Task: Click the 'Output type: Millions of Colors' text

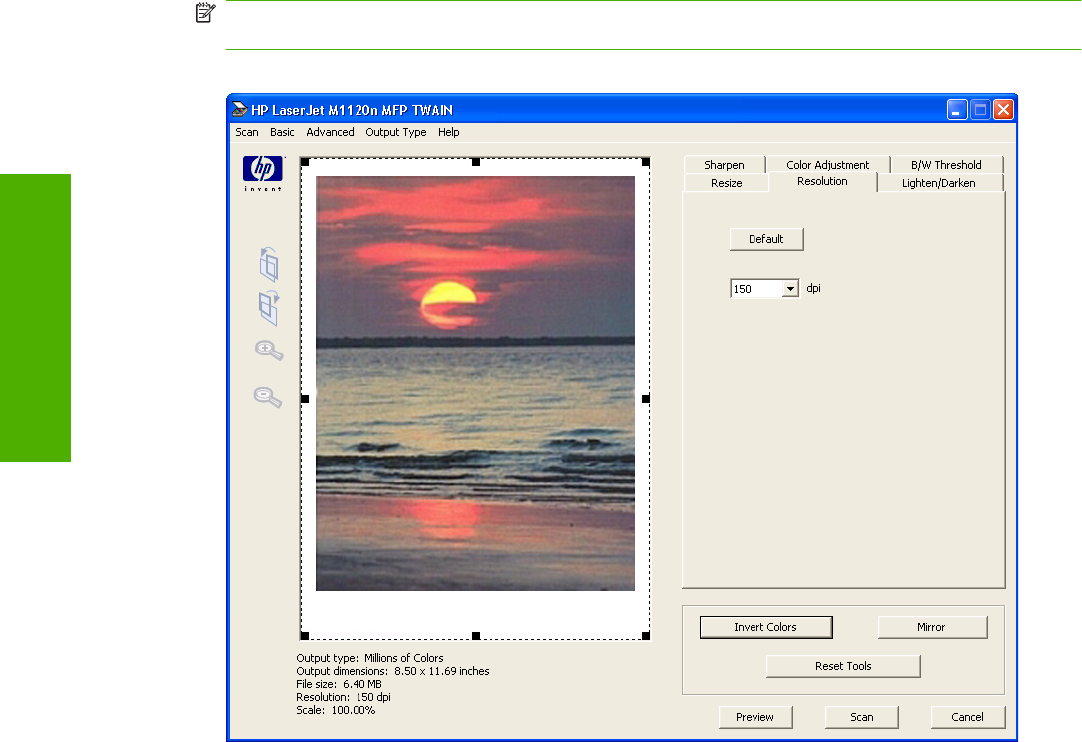Action: point(370,658)
